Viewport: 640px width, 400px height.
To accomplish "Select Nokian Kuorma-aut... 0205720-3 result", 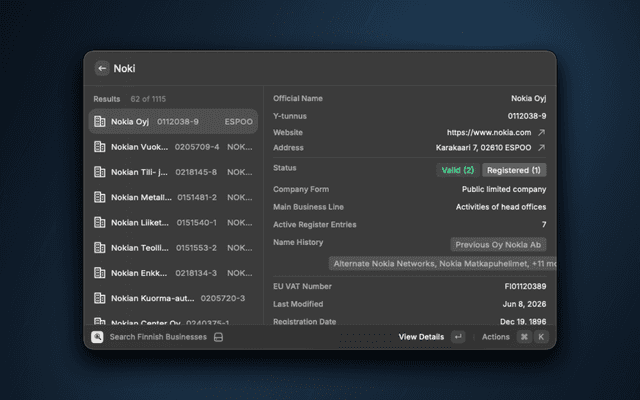I will click(x=173, y=298).
